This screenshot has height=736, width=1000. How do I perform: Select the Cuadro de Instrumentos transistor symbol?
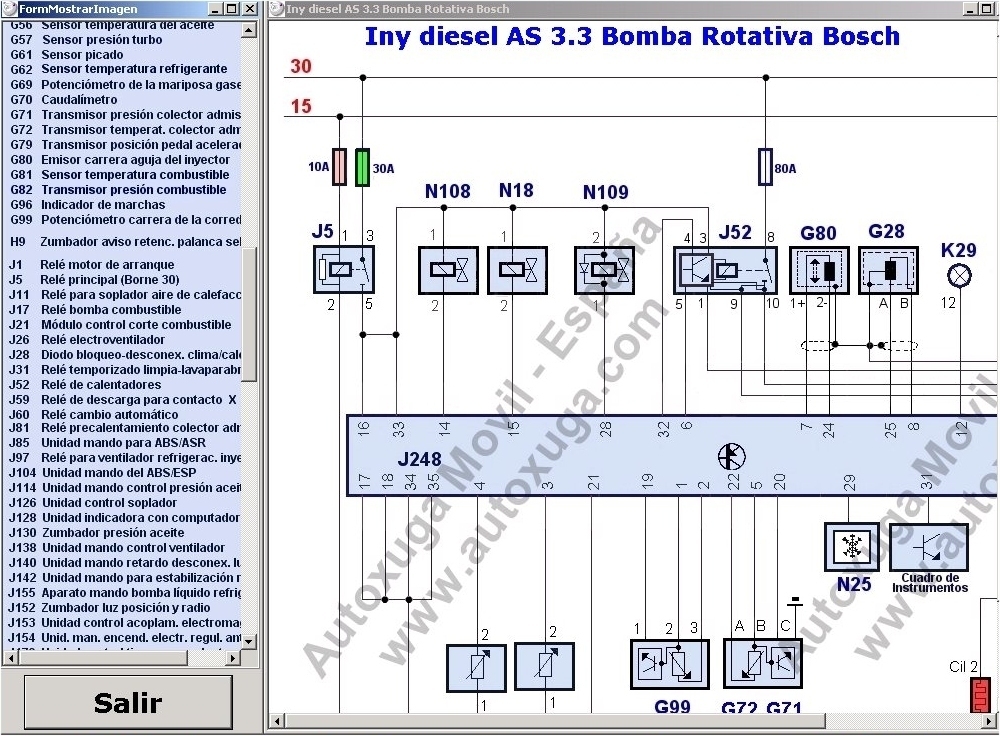click(x=929, y=547)
